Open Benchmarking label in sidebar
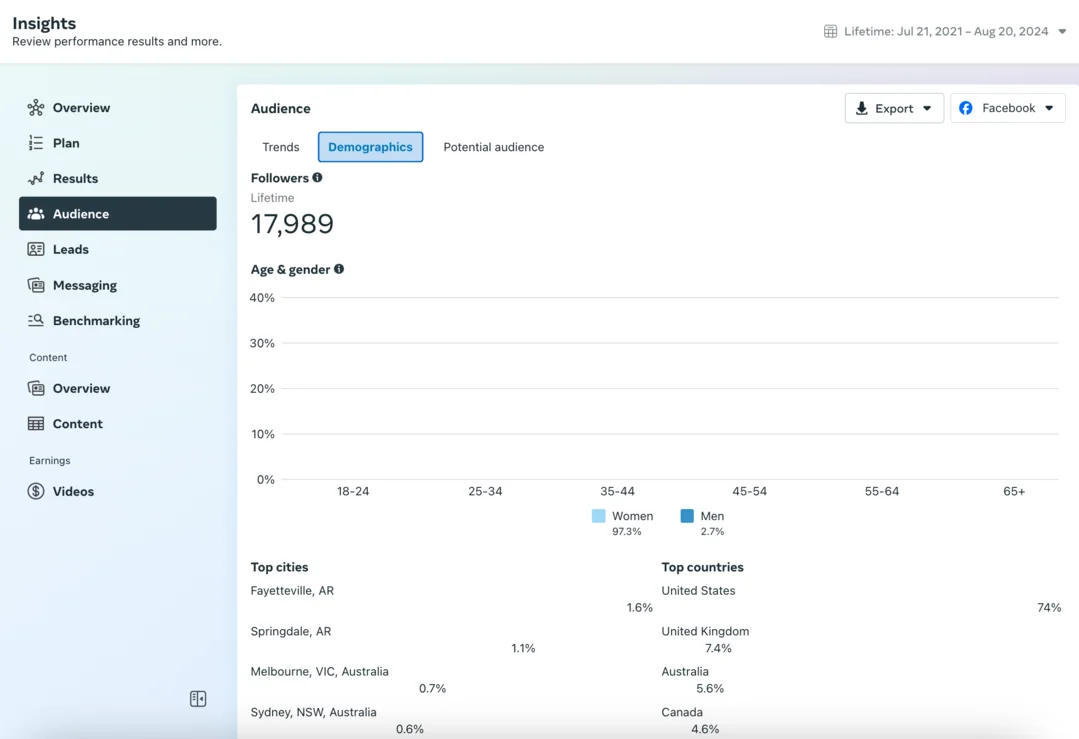The width and height of the screenshot is (1079, 739). coord(96,321)
